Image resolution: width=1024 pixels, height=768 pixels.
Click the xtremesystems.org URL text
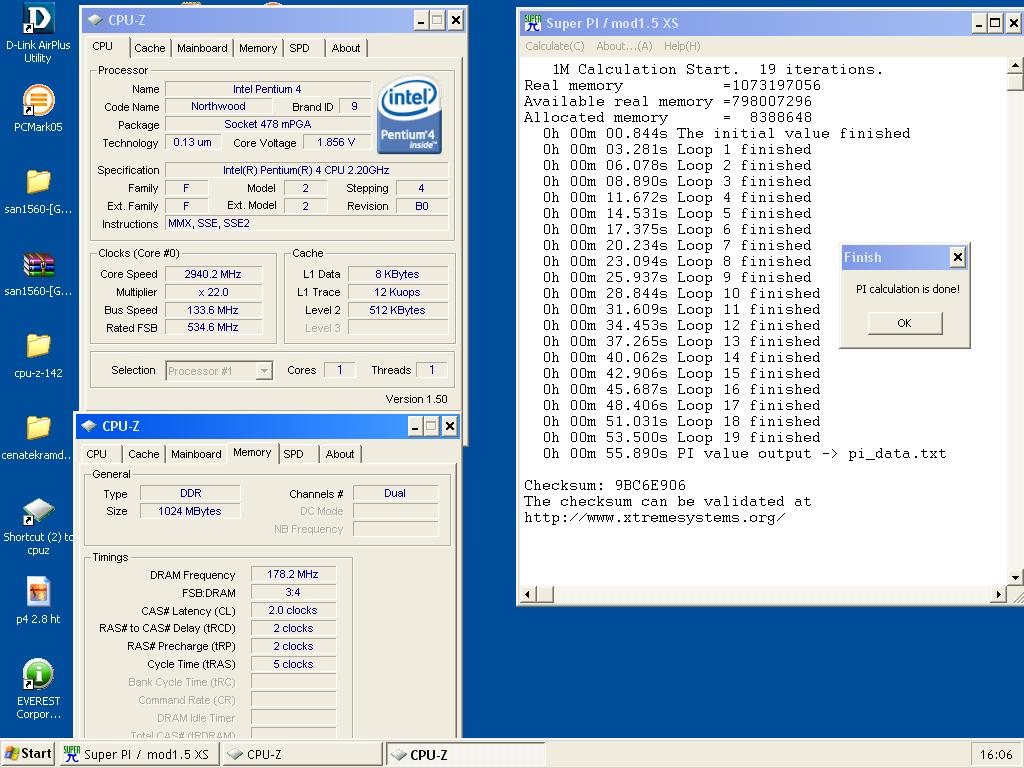pyautogui.click(x=654, y=518)
